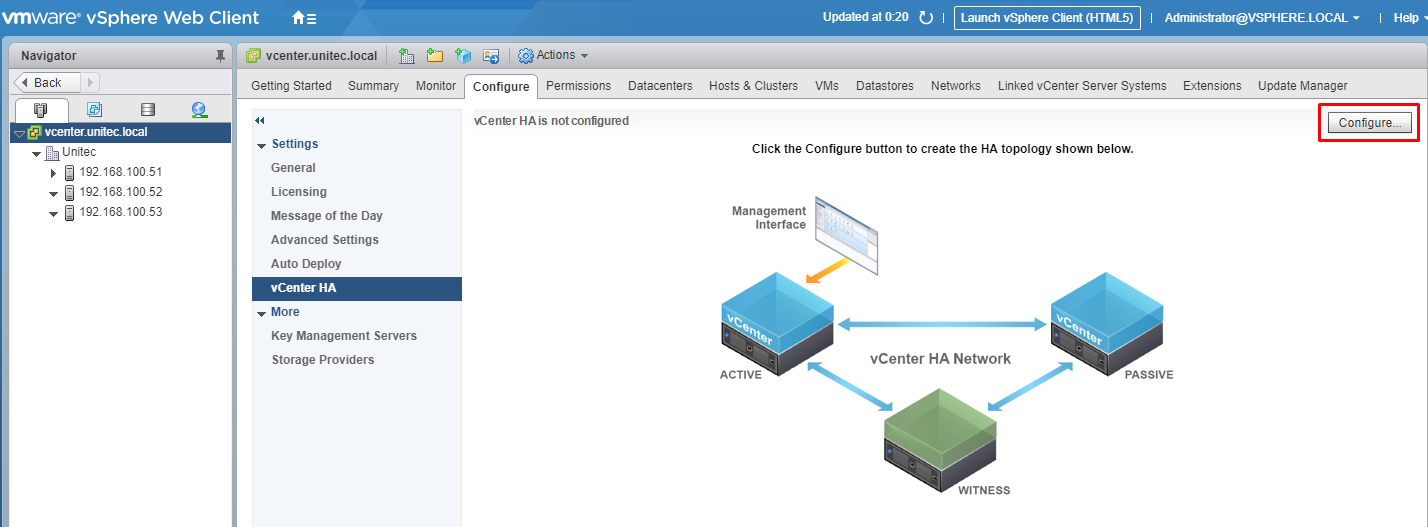Open the VMs tab

click(x=827, y=86)
